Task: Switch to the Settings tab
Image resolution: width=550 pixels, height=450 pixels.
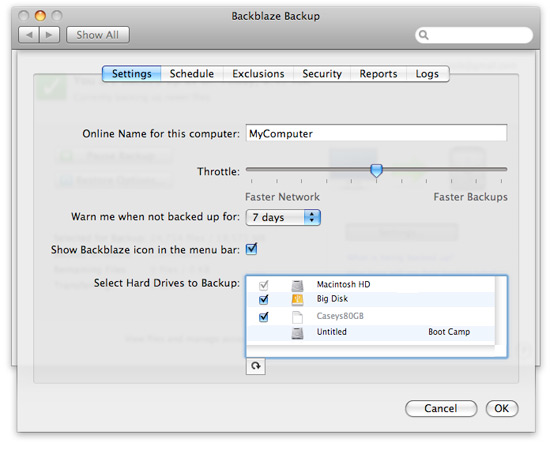Action: click(132, 74)
